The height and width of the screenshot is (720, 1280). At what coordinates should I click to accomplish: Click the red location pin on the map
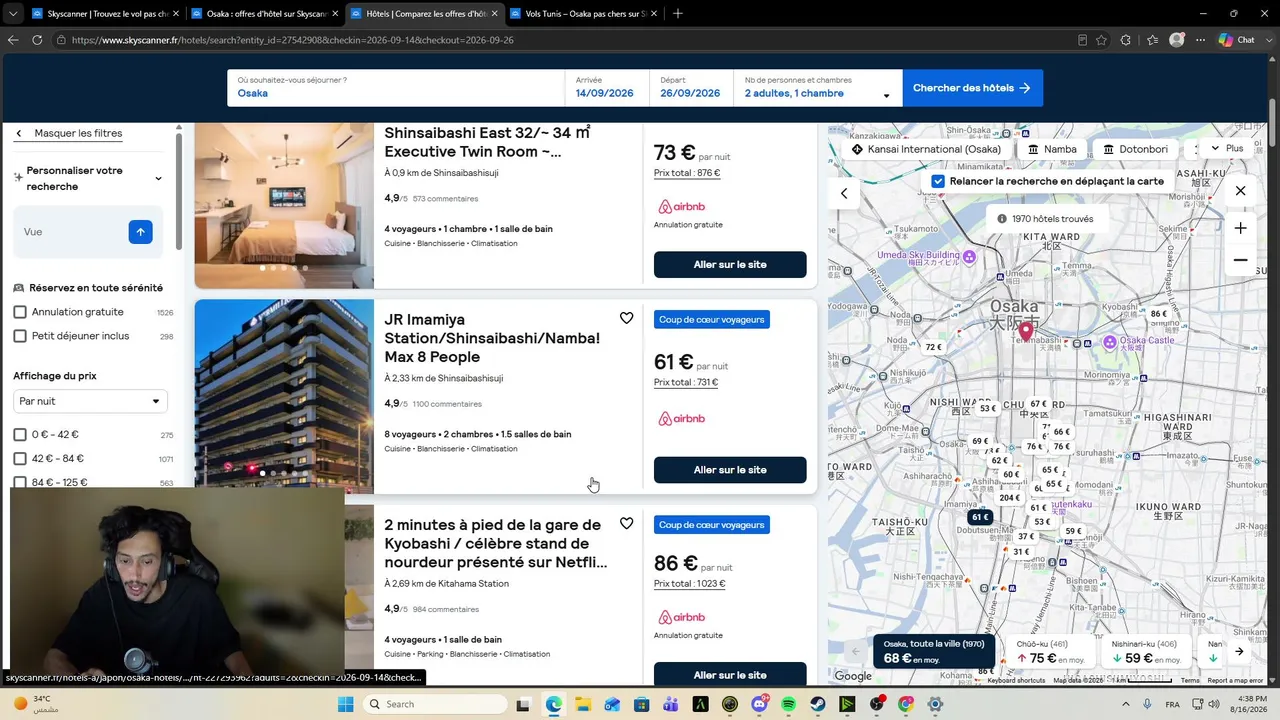[x=1025, y=332]
